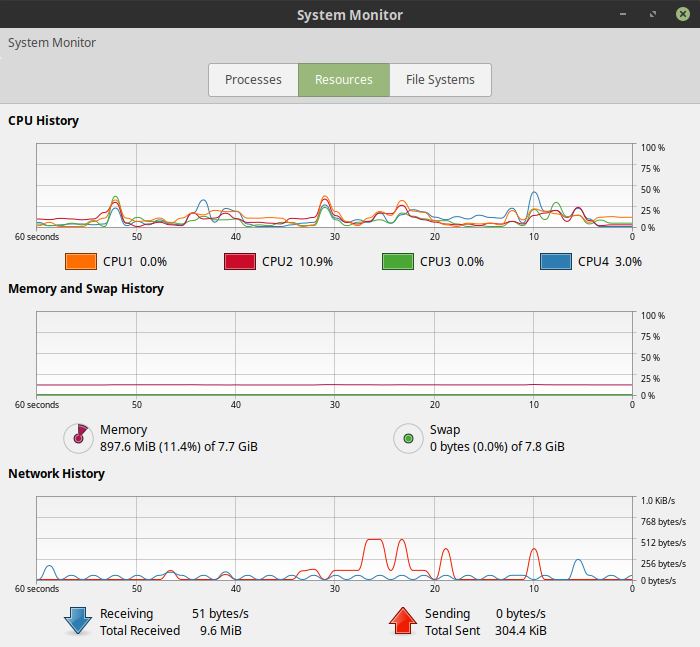Open the CPU1 orange color swatch

pyautogui.click(x=79, y=261)
